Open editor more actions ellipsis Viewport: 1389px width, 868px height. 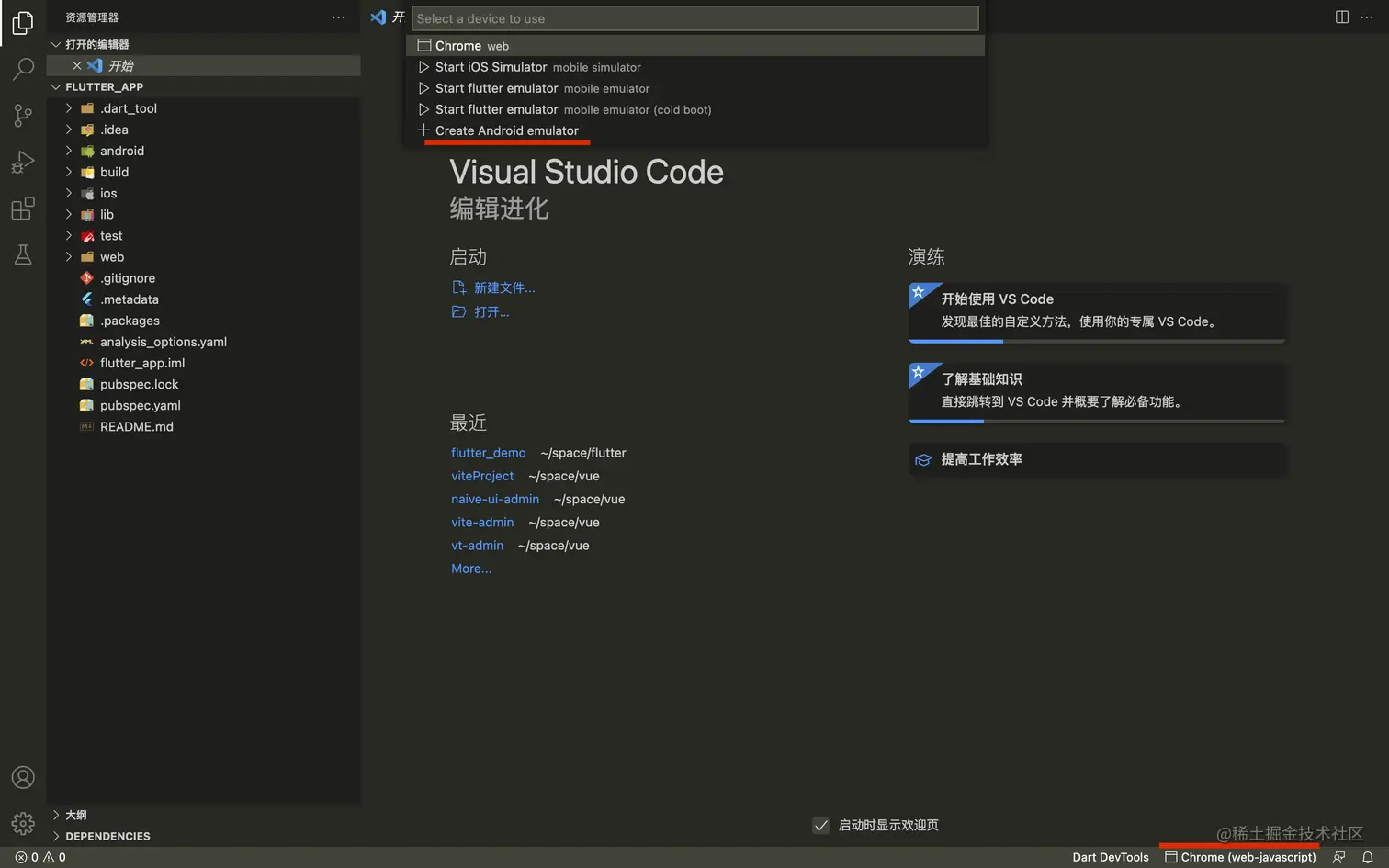pos(1367,17)
